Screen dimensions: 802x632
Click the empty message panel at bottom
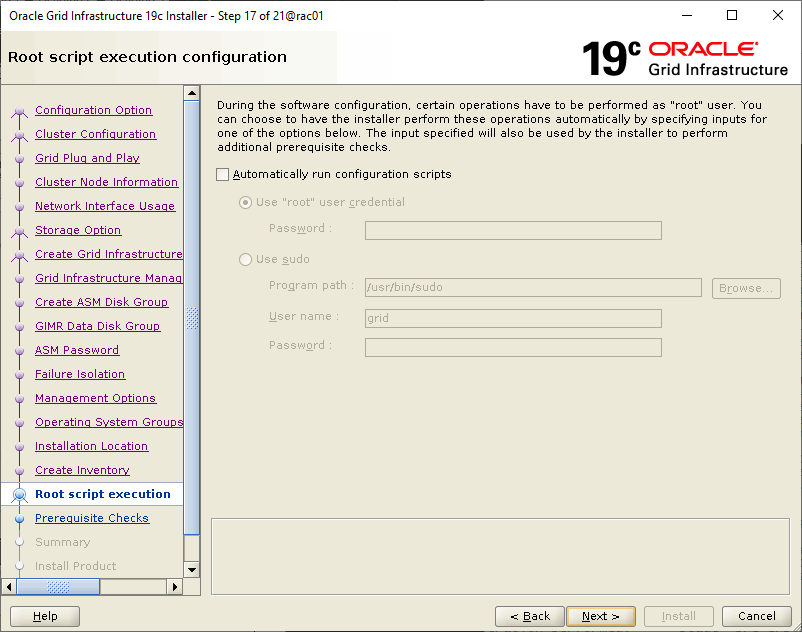pyautogui.click(x=500, y=557)
